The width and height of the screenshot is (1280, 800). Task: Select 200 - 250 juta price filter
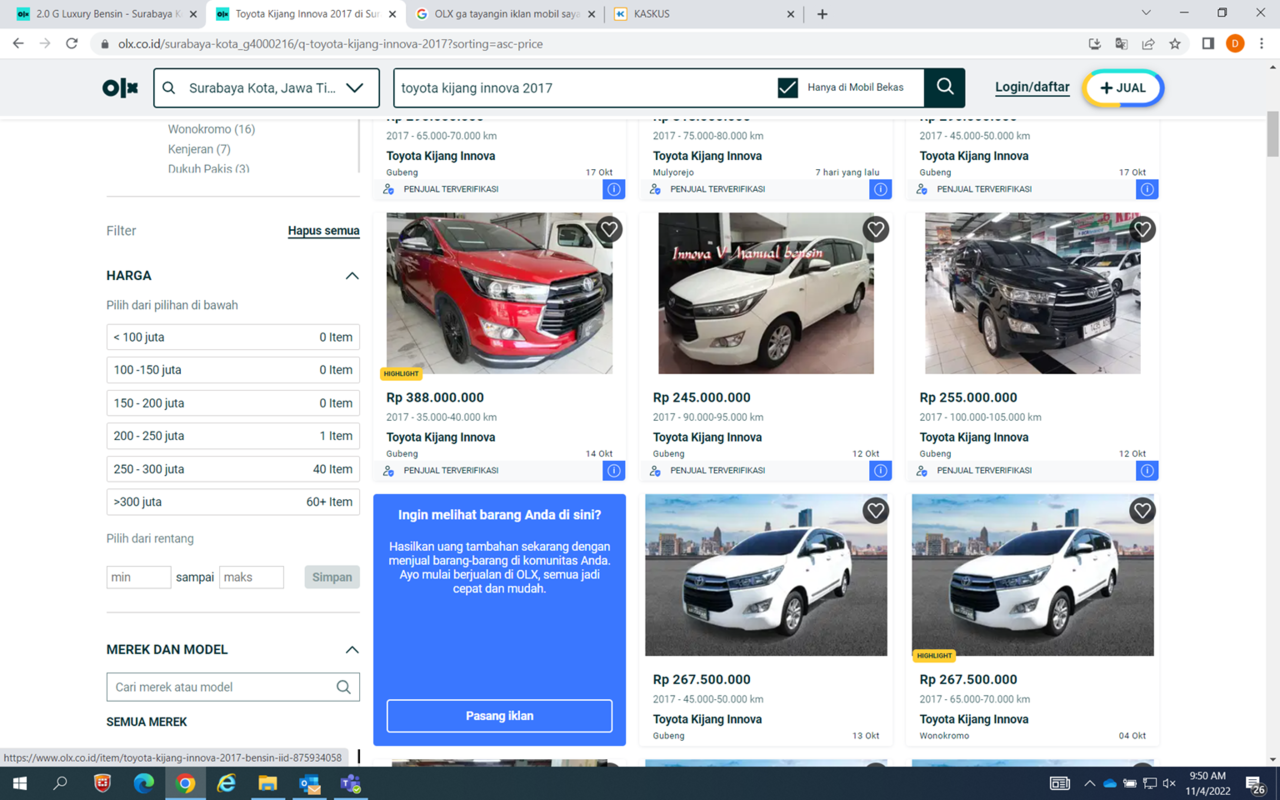(233, 436)
